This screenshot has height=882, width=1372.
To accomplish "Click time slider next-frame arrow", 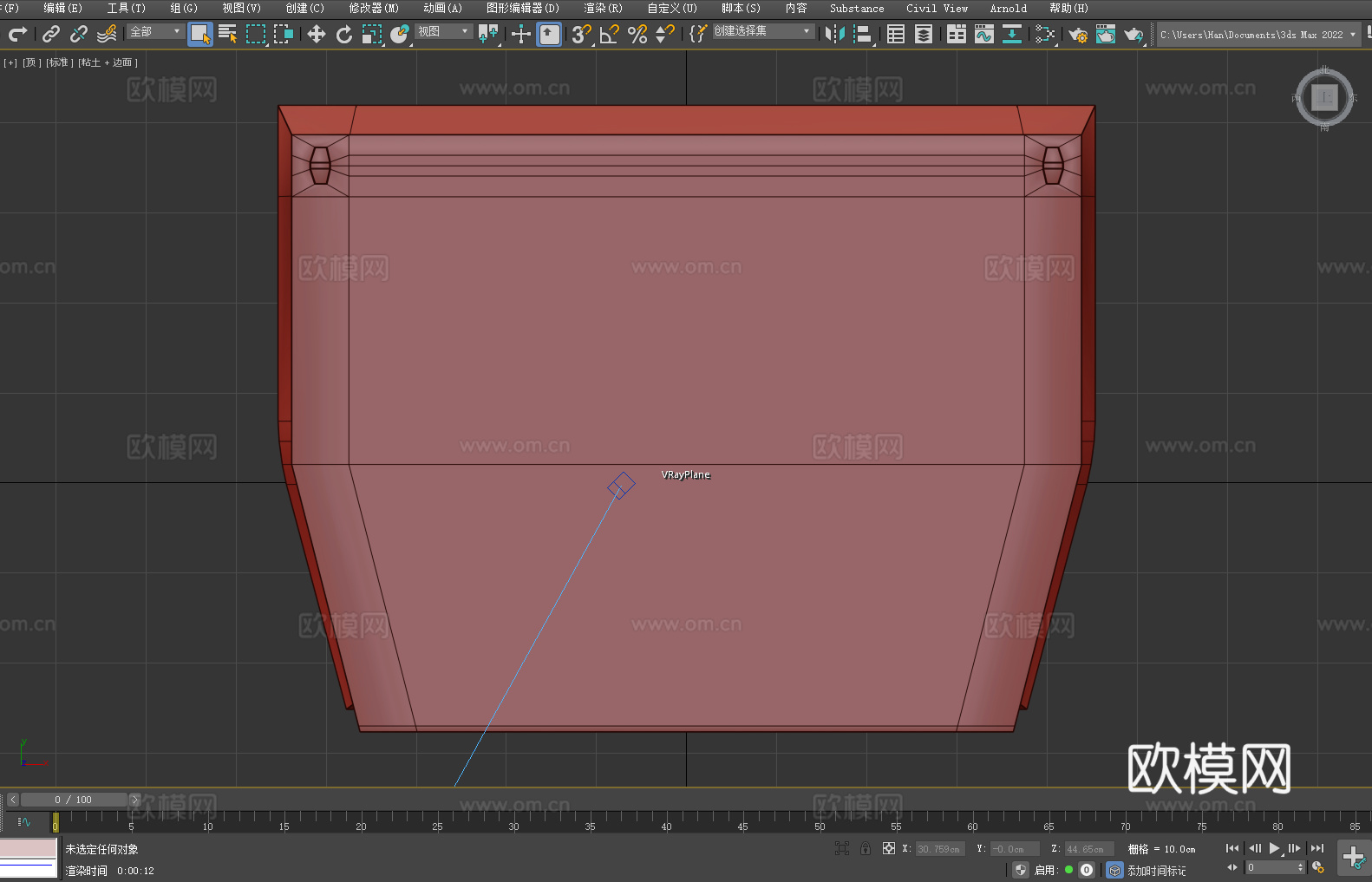I will click(x=134, y=800).
